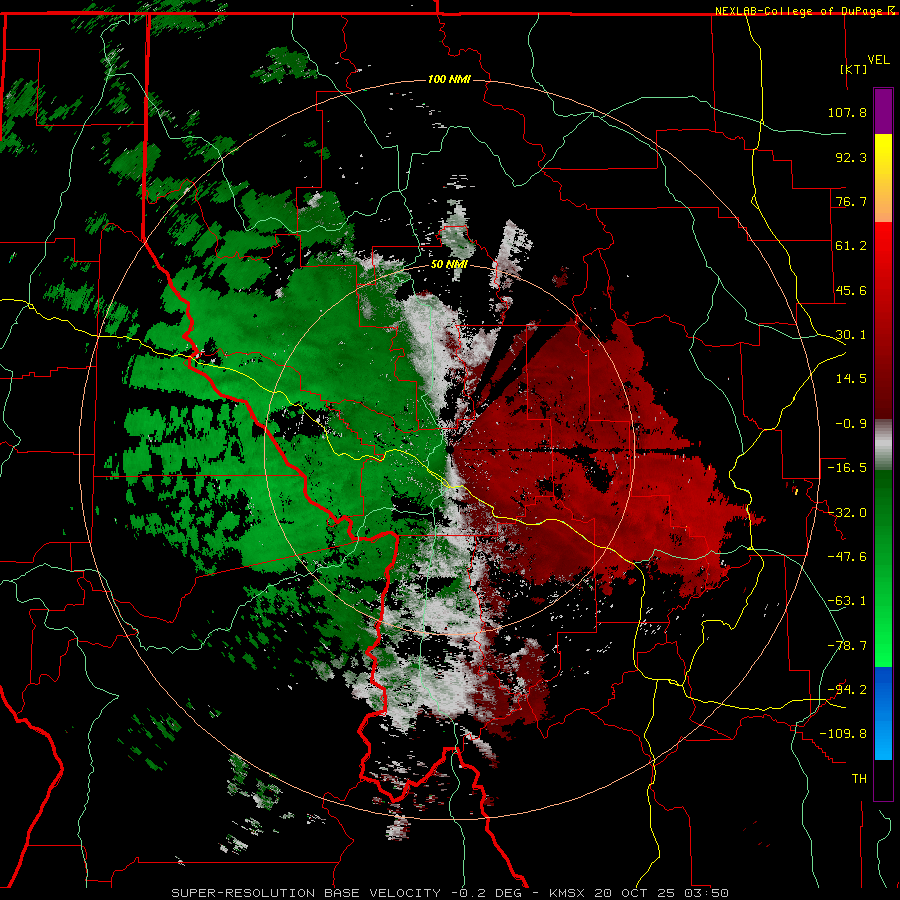Click the -63.1 legend value
The width and height of the screenshot is (900, 900).
click(847, 601)
